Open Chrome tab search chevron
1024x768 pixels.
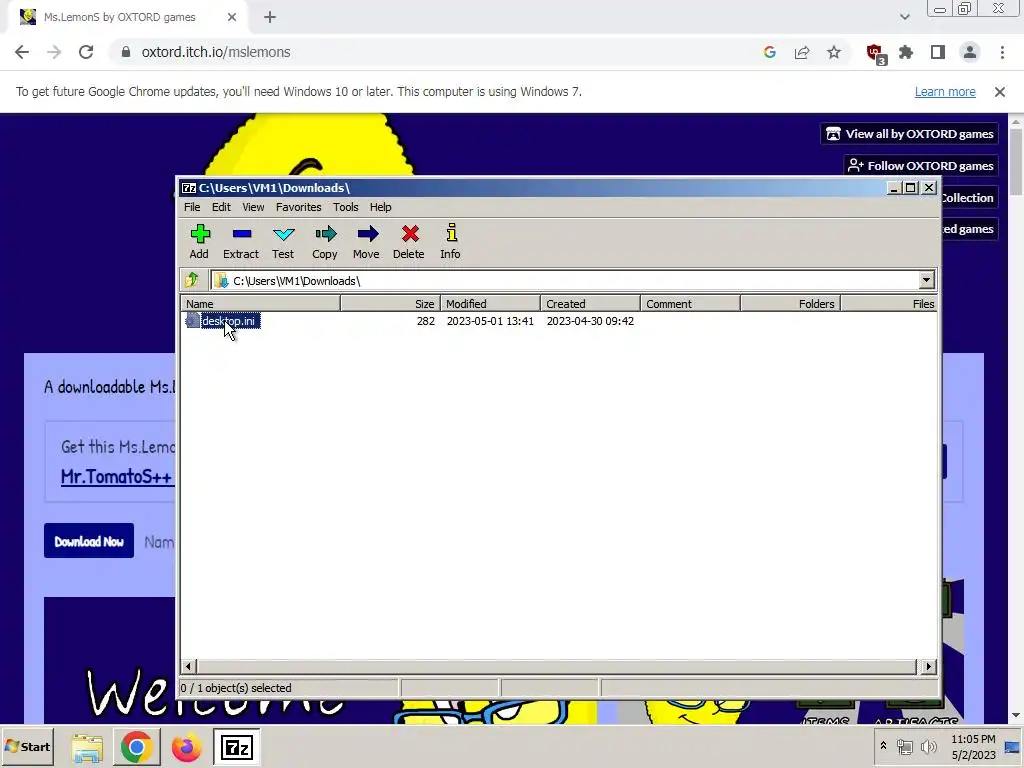tap(904, 17)
